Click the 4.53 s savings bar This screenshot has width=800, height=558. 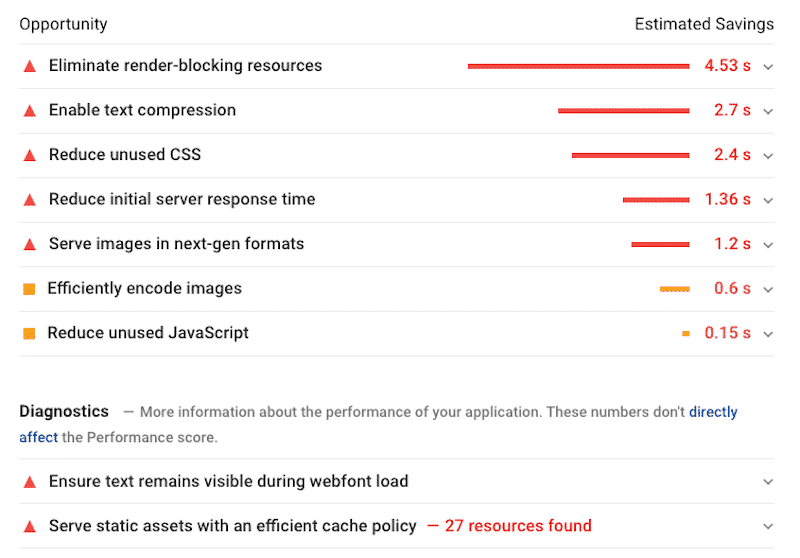pyautogui.click(x=578, y=66)
